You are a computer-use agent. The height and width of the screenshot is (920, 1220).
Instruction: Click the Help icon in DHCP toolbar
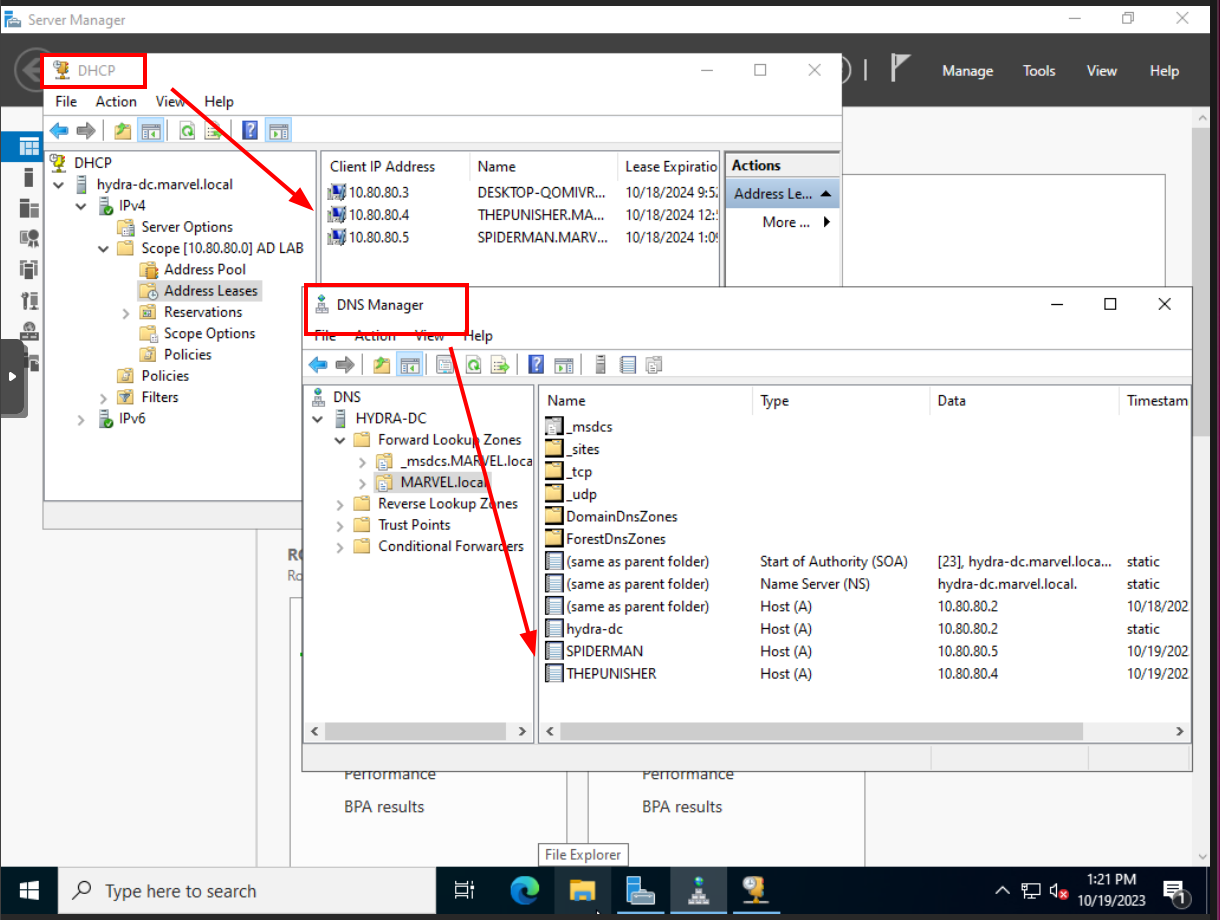[250, 130]
